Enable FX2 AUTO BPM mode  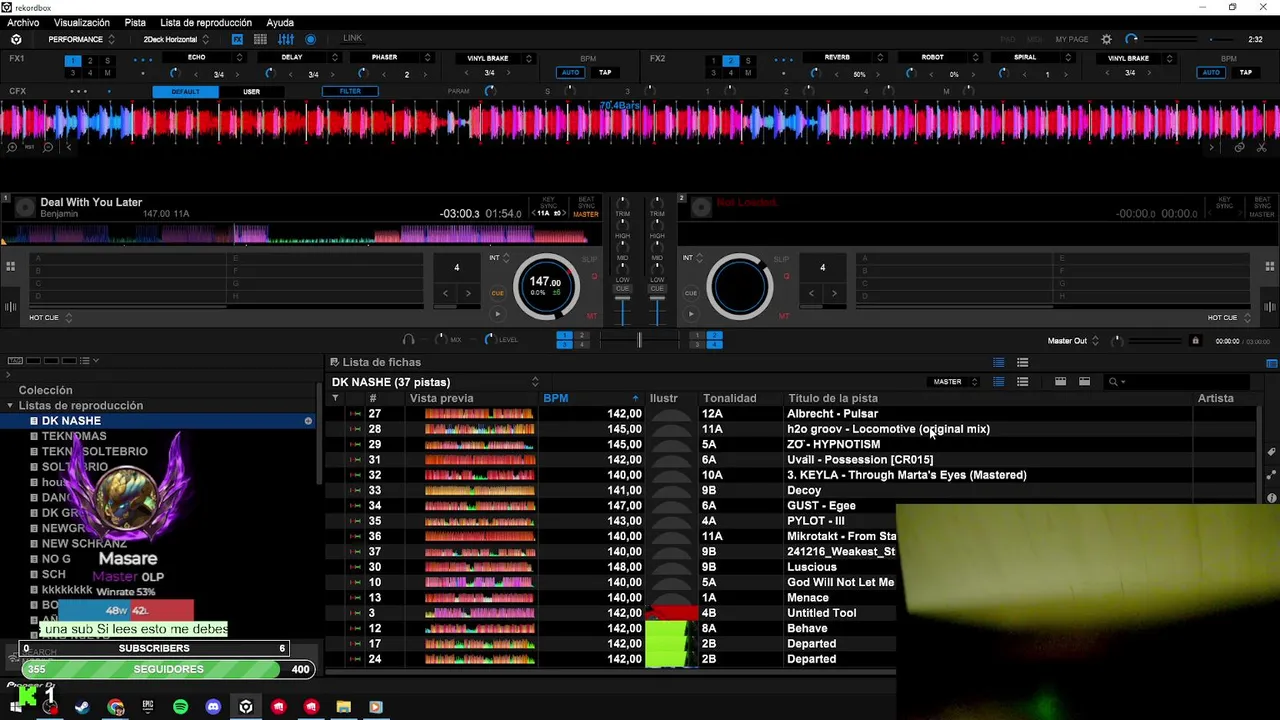point(1211,72)
